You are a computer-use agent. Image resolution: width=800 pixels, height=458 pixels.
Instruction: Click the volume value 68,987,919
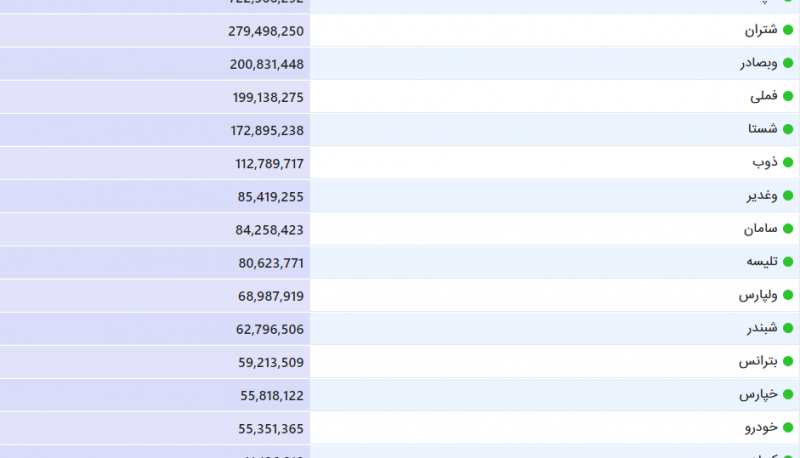coord(271,296)
